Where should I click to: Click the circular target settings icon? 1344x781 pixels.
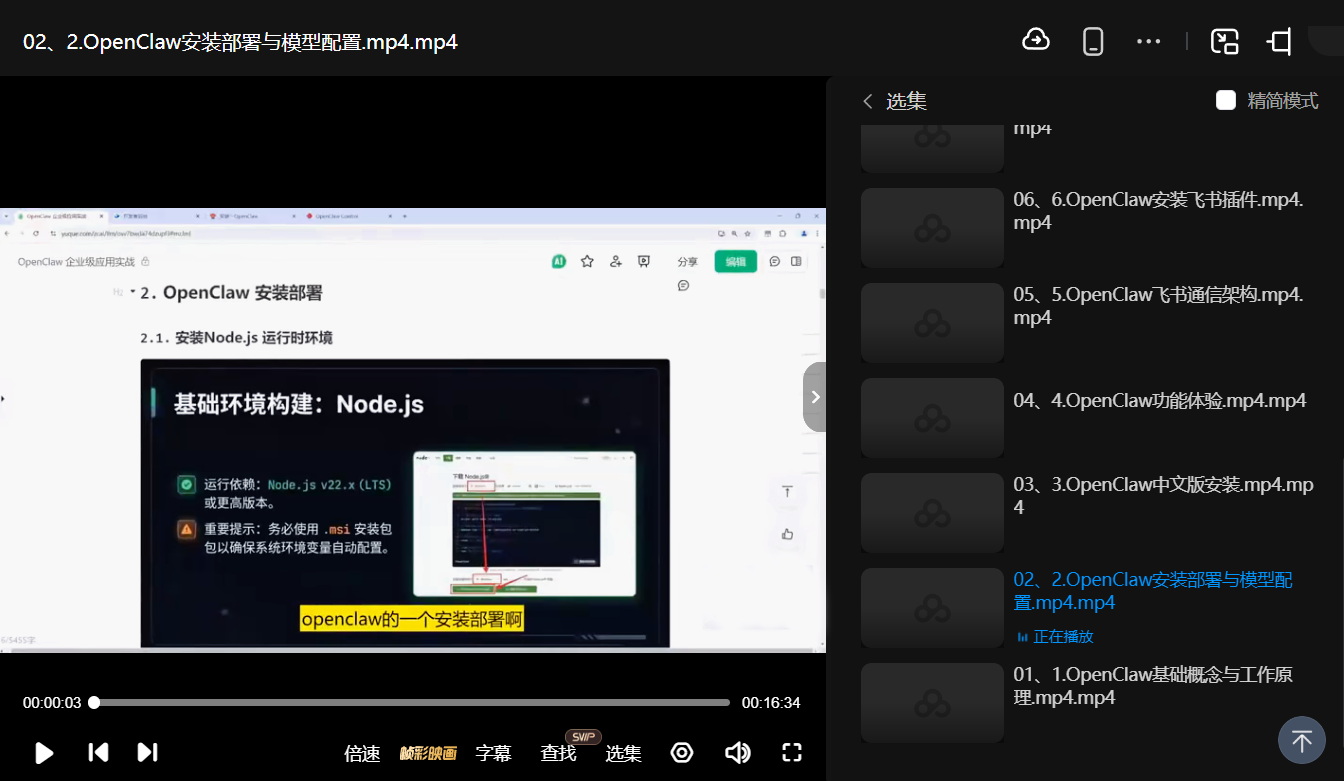coord(682,753)
